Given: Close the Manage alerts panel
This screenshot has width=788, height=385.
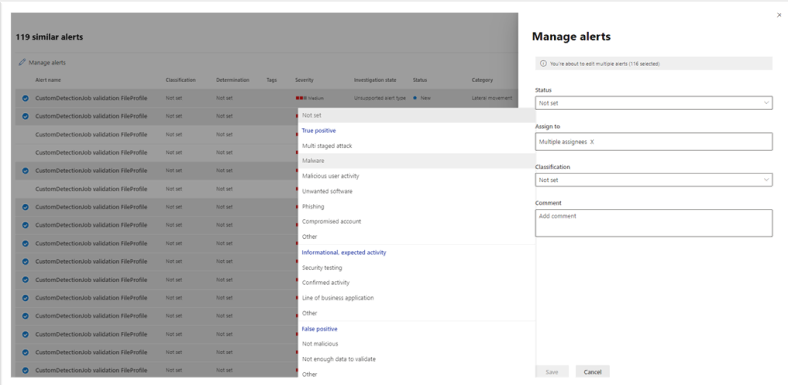Looking at the screenshot, I should click(x=779, y=16).
